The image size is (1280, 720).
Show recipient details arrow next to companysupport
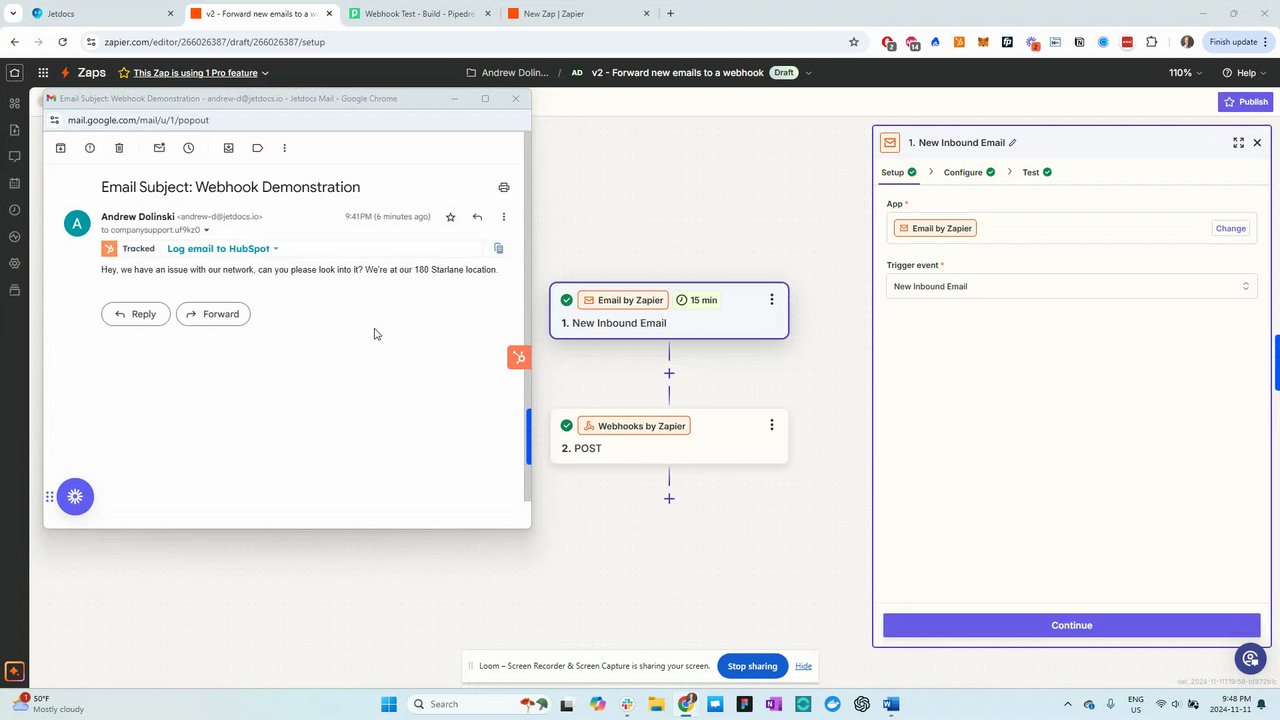[x=206, y=230]
